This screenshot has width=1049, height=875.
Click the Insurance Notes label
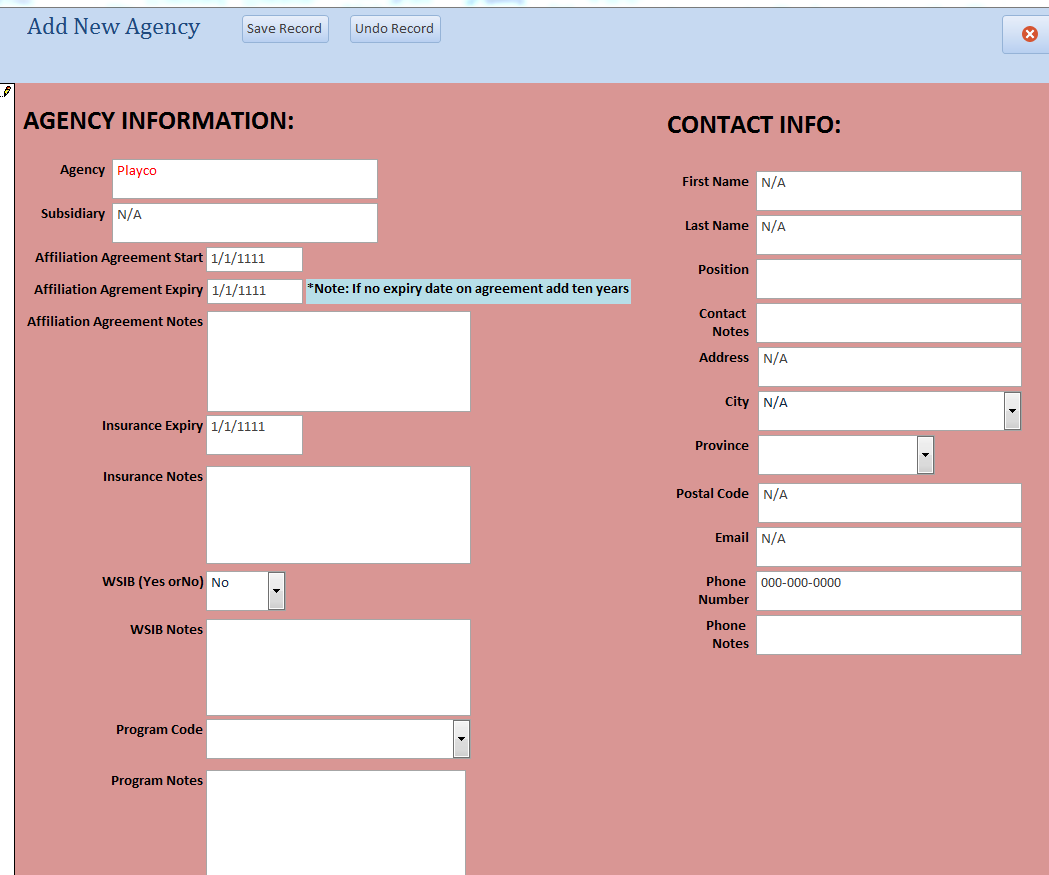[x=153, y=477]
